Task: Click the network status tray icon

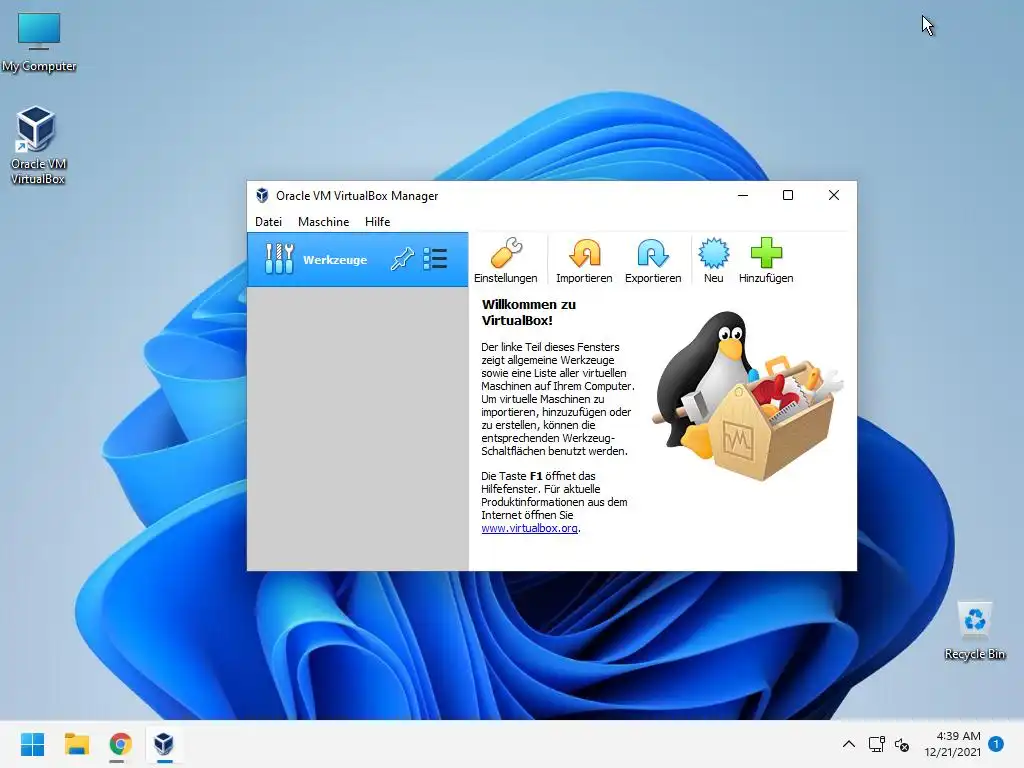Action: (876, 744)
